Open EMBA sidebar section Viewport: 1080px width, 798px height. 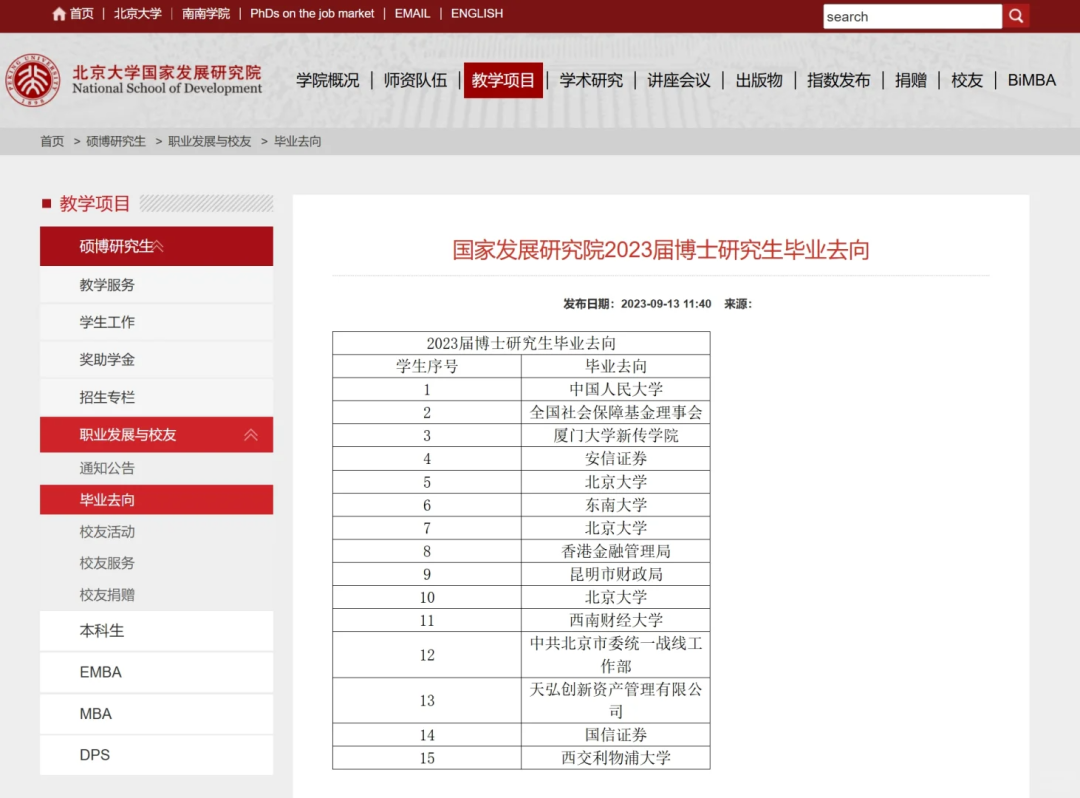coord(156,672)
